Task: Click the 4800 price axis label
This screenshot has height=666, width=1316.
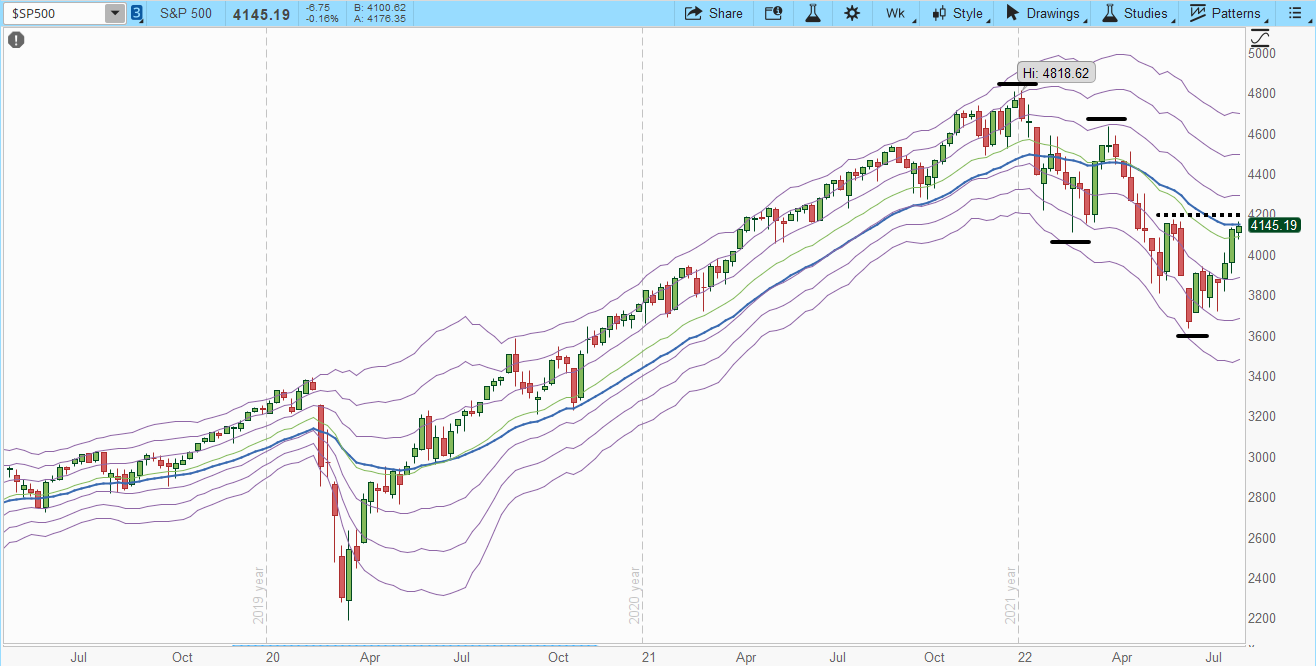Action: click(x=1263, y=94)
